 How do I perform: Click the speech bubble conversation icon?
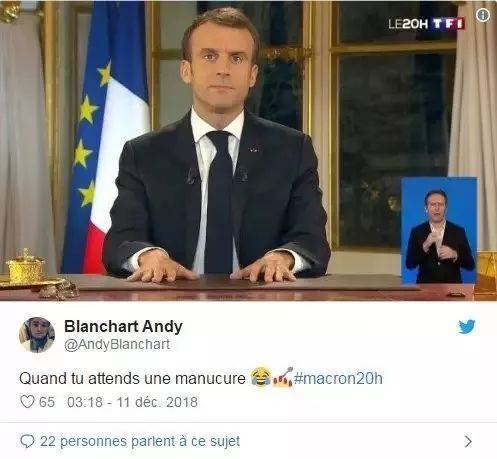pyautogui.click(x=27, y=441)
